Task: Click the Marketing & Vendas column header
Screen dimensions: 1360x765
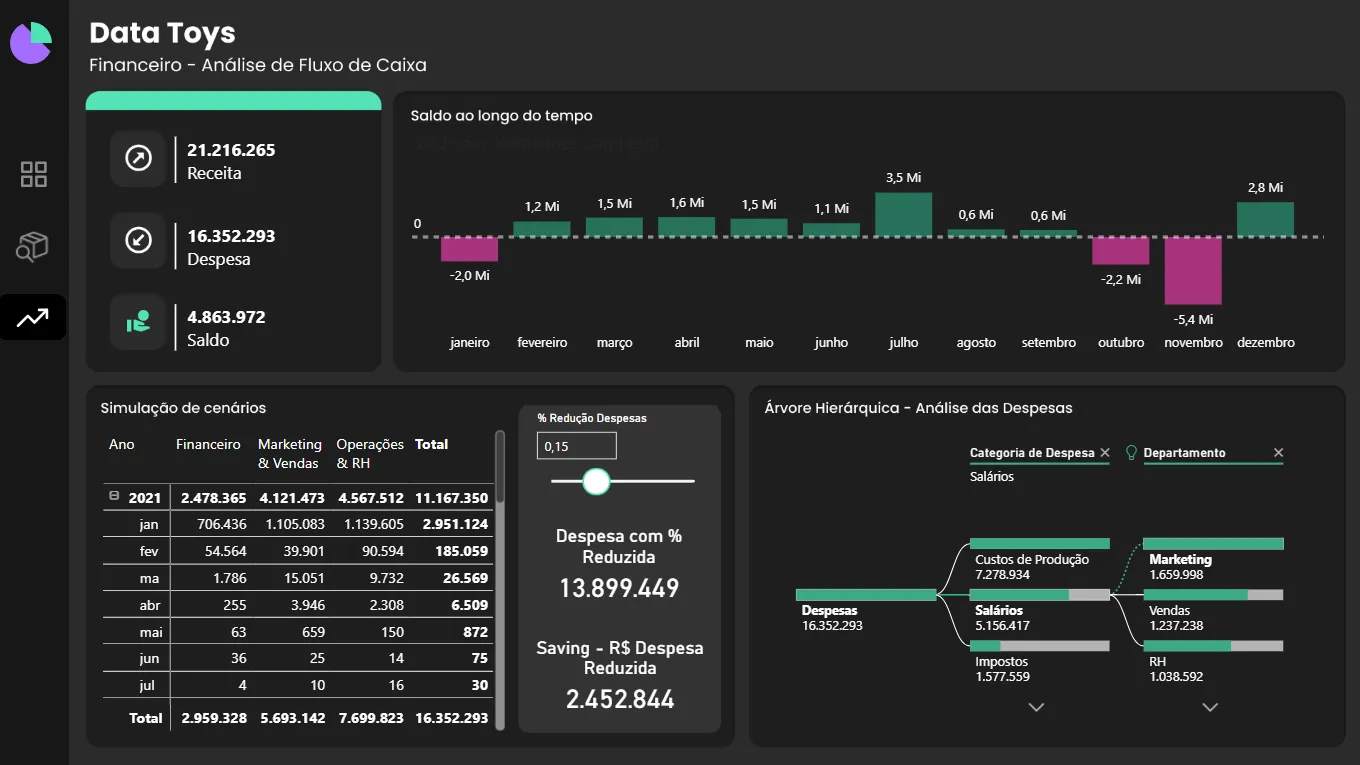Action: point(290,453)
